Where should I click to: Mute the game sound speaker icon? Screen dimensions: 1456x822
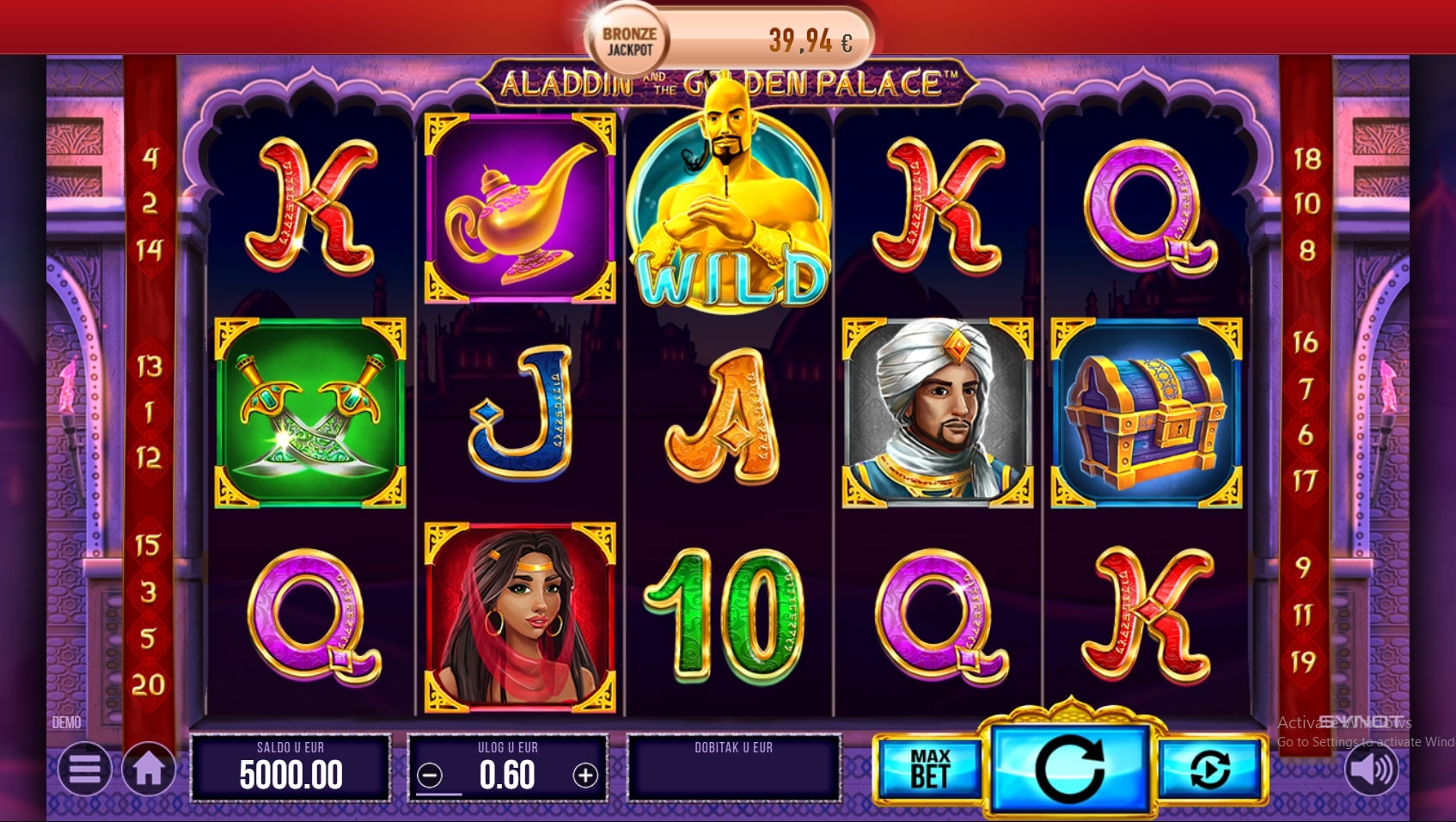click(1372, 768)
